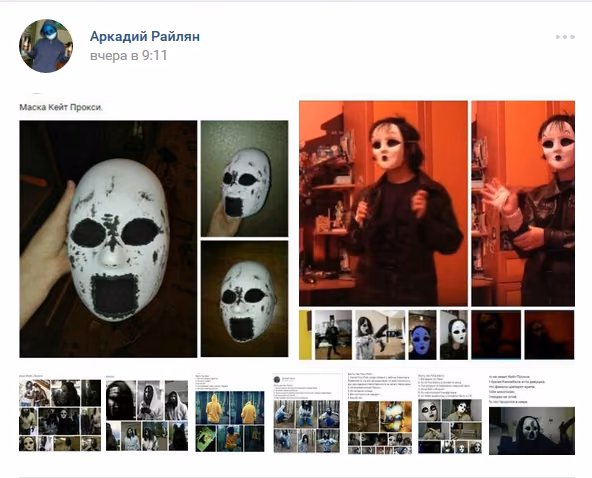Open white mask face thumbnail beside blue one
The image size is (592, 478).
pyautogui.click(x=454, y=335)
